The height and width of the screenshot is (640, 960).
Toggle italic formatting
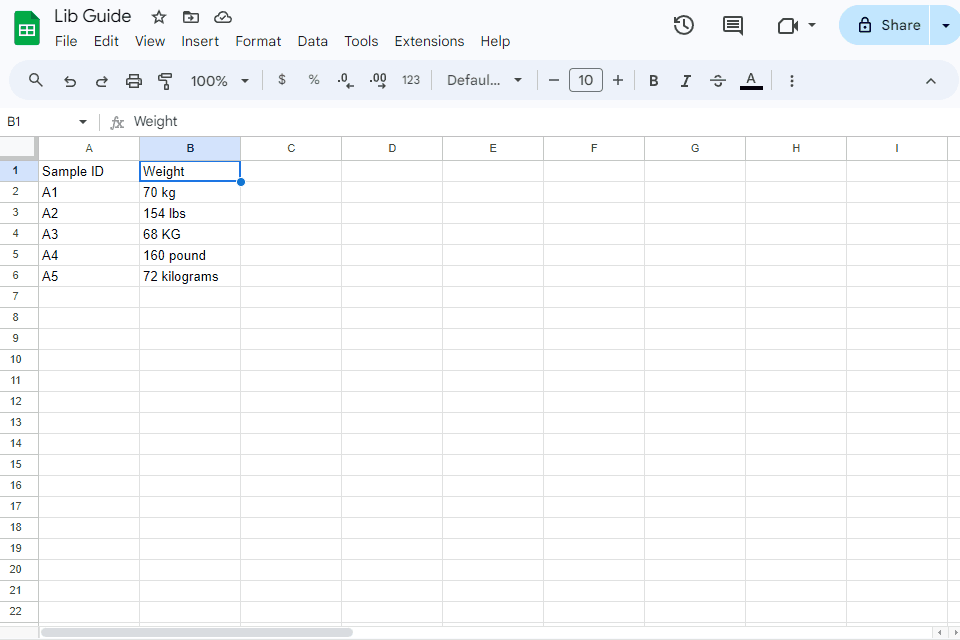[x=686, y=81]
